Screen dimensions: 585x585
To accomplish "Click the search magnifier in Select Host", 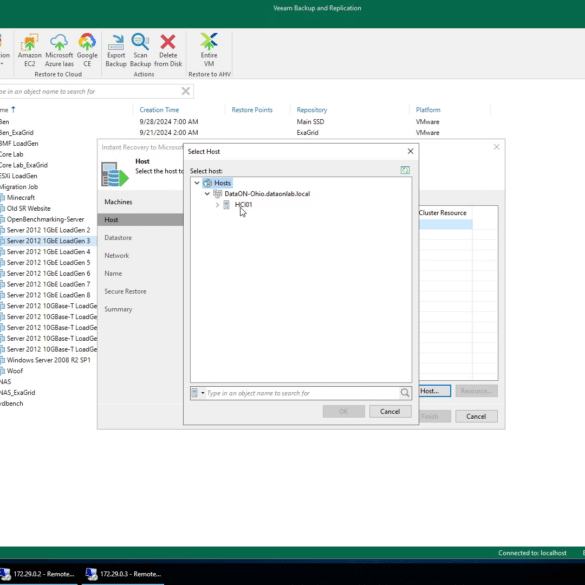I will [x=405, y=393].
